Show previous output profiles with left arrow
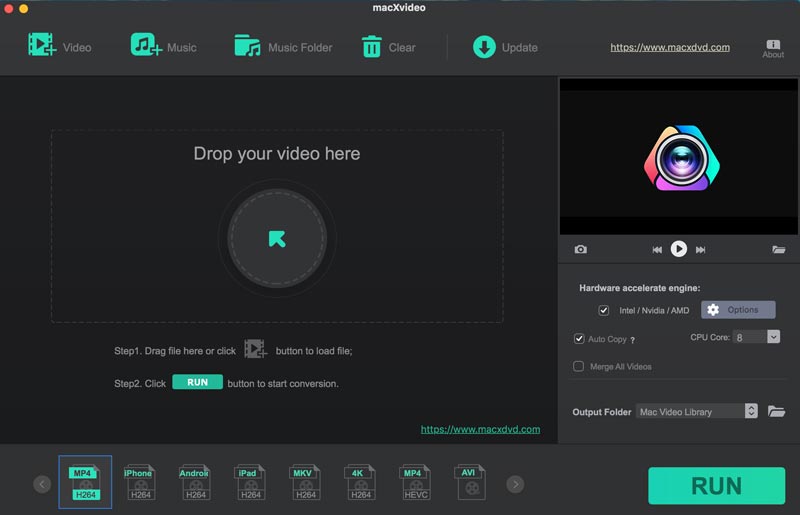The height and width of the screenshot is (515, 800). [x=42, y=484]
